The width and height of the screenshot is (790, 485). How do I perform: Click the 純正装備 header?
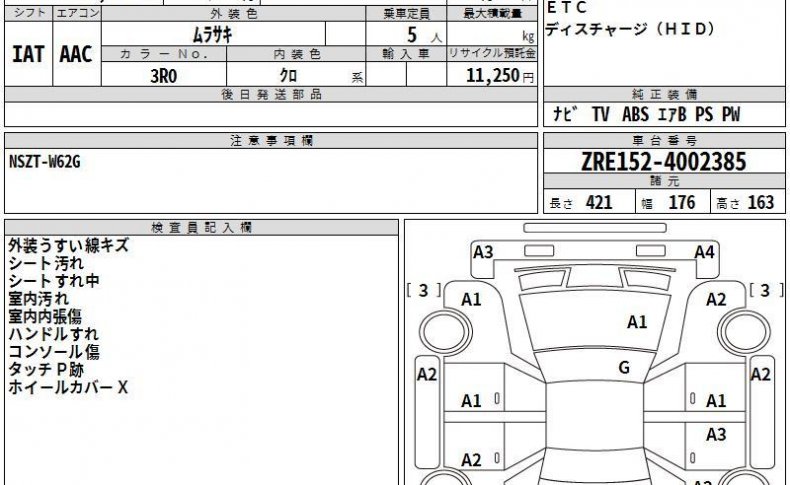[x=664, y=94]
